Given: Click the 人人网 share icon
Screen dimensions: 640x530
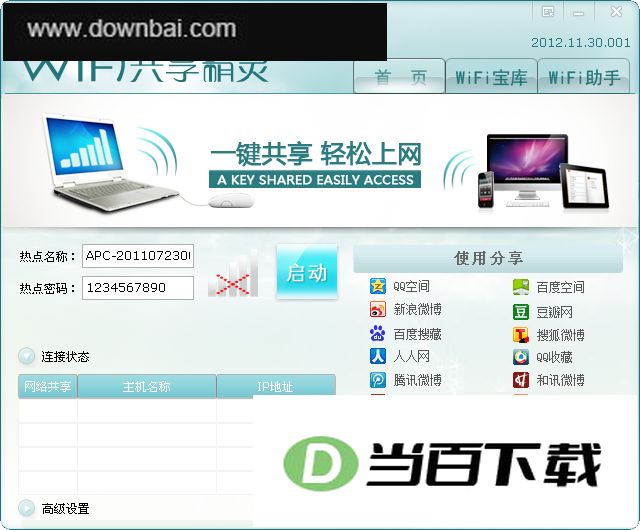Looking at the screenshot, I should coord(378,356).
